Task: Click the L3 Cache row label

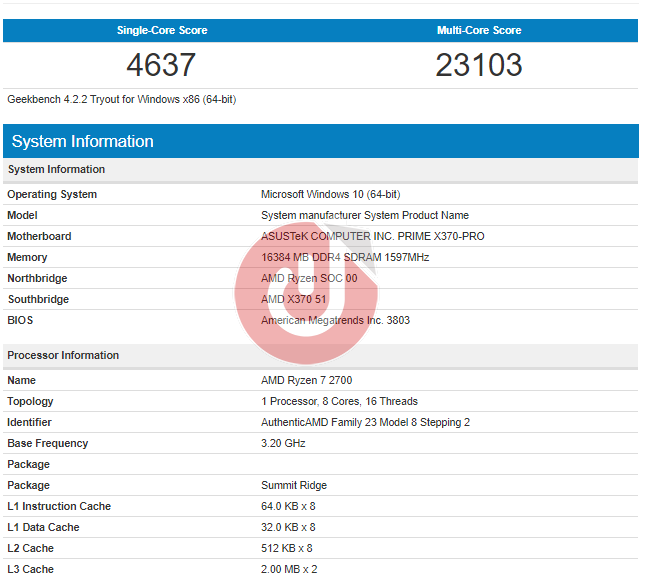Action: (30, 569)
